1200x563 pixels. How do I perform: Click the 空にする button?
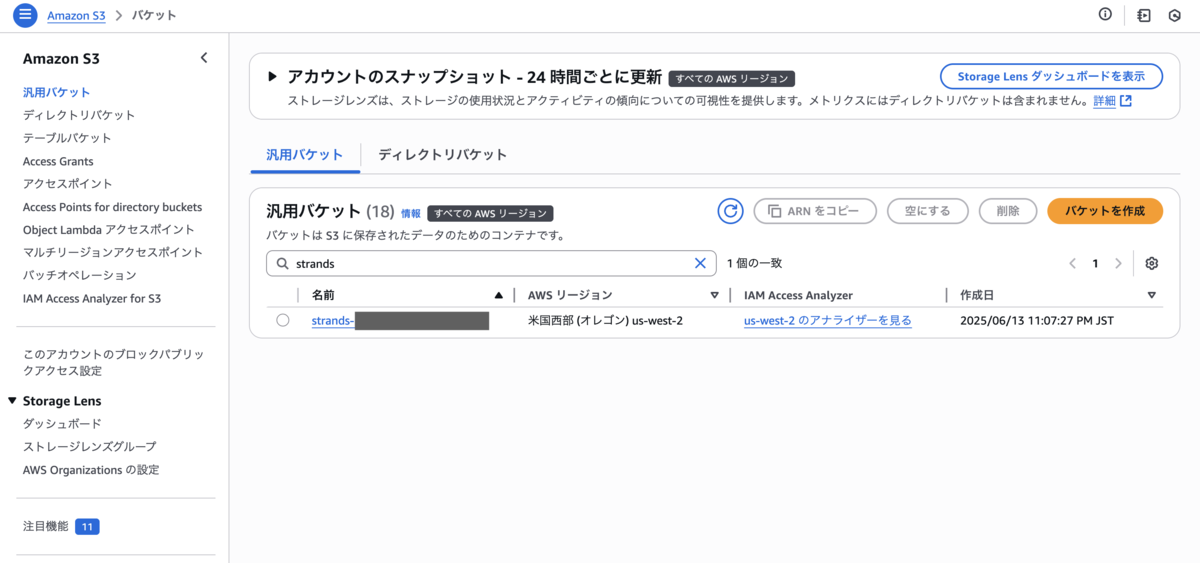(927, 211)
